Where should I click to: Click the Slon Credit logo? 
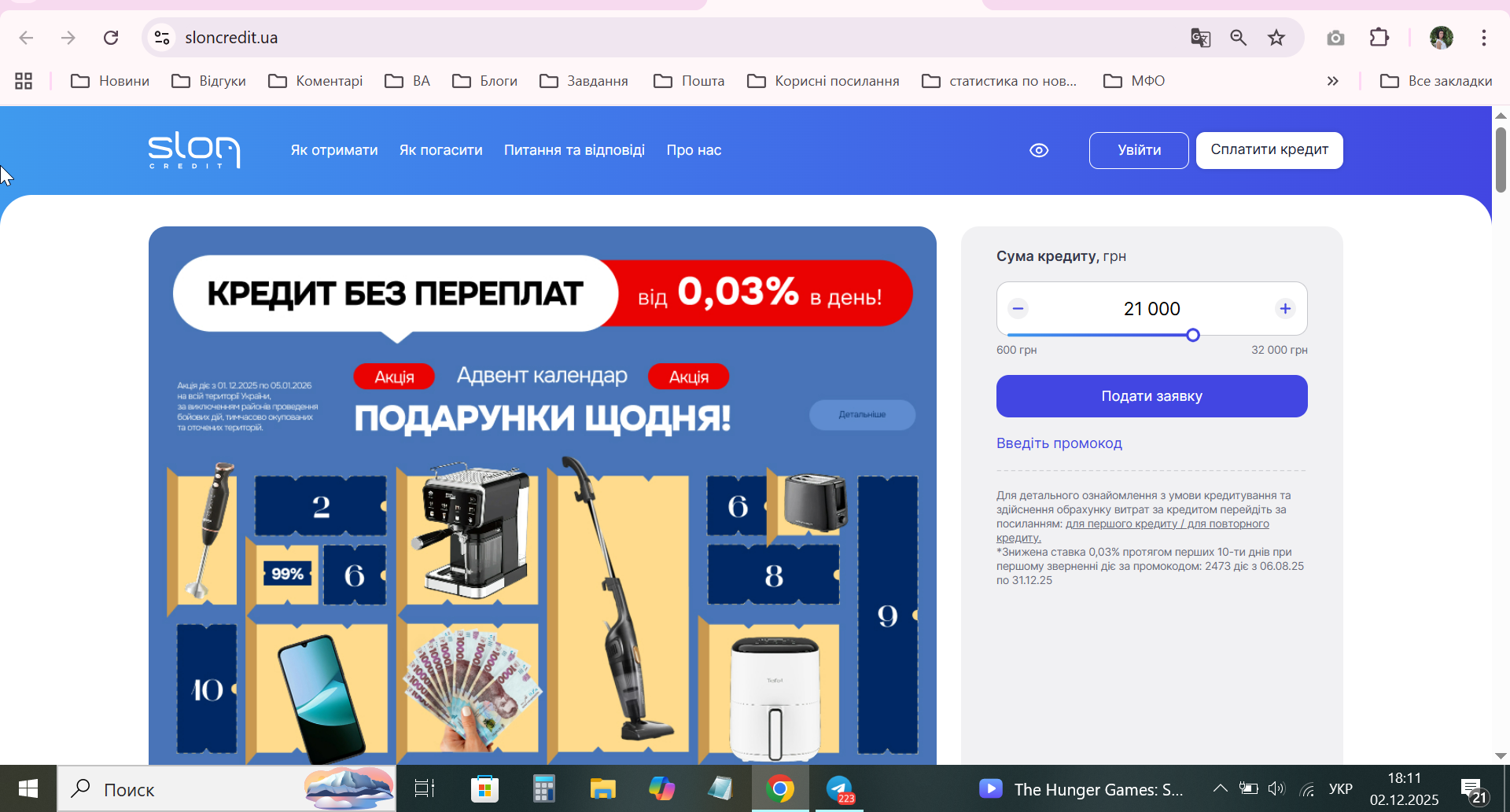pos(194,150)
